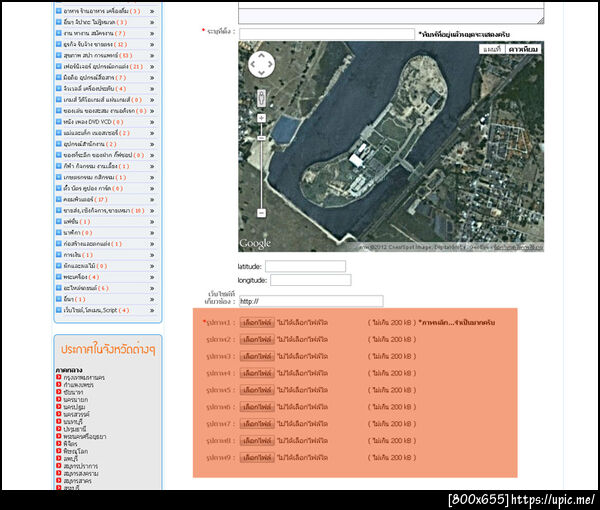Click the Google logo on the map
Viewport: 600px width, 510px height.
click(255, 243)
